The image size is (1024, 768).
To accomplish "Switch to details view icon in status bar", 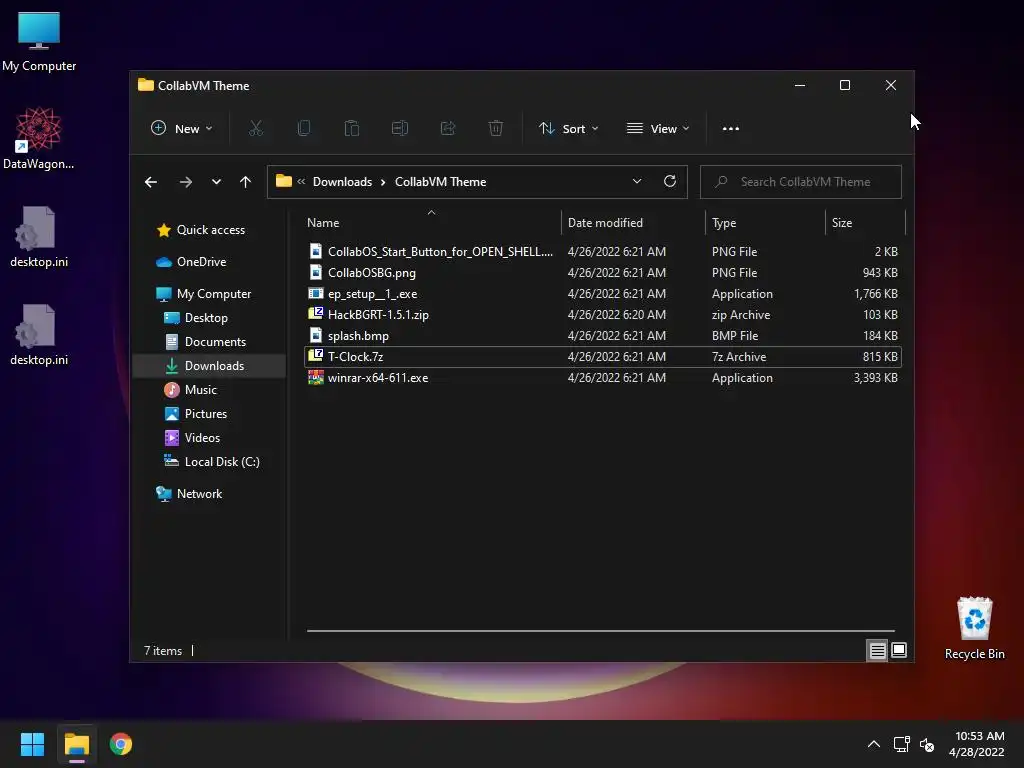I will [877, 650].
